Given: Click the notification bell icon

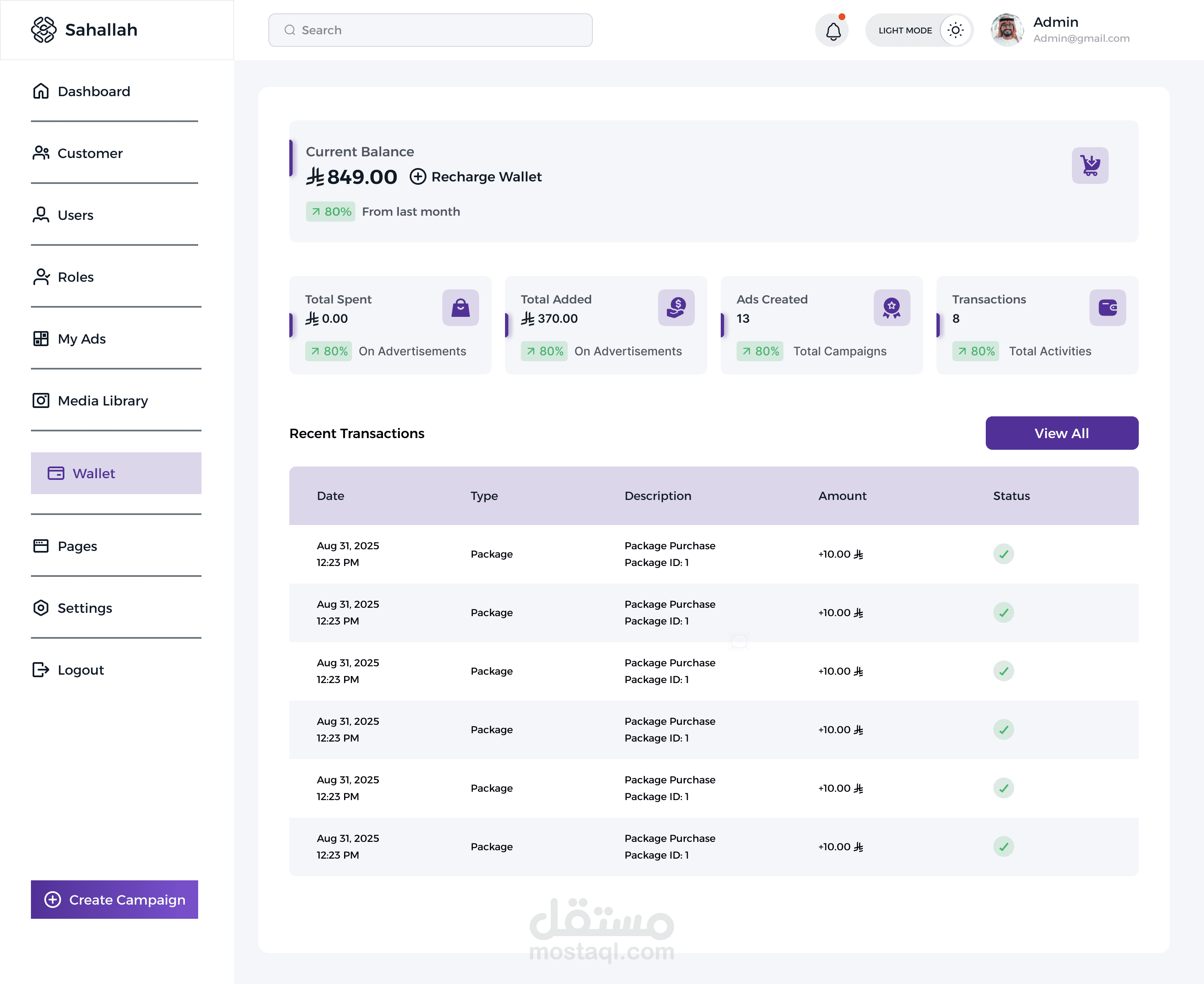Looking at the screenshot, I should [832, 31].
